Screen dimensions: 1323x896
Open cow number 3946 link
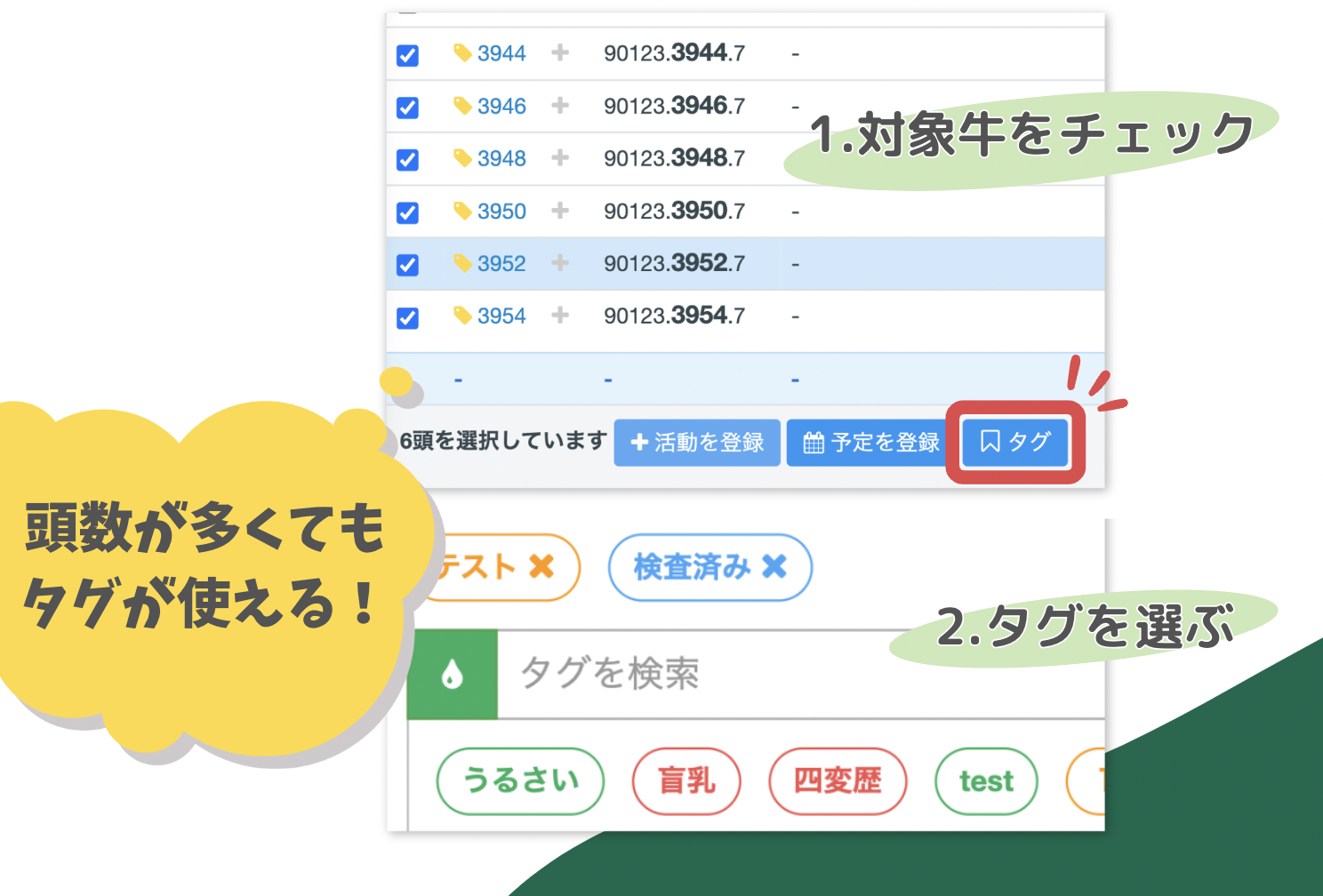[501, 107]
